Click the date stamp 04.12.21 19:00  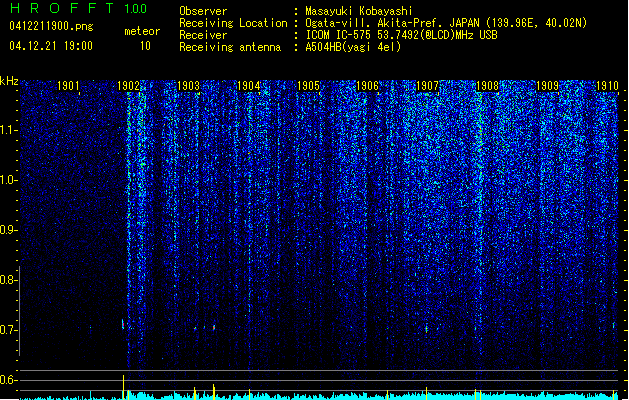click(51, 46)
